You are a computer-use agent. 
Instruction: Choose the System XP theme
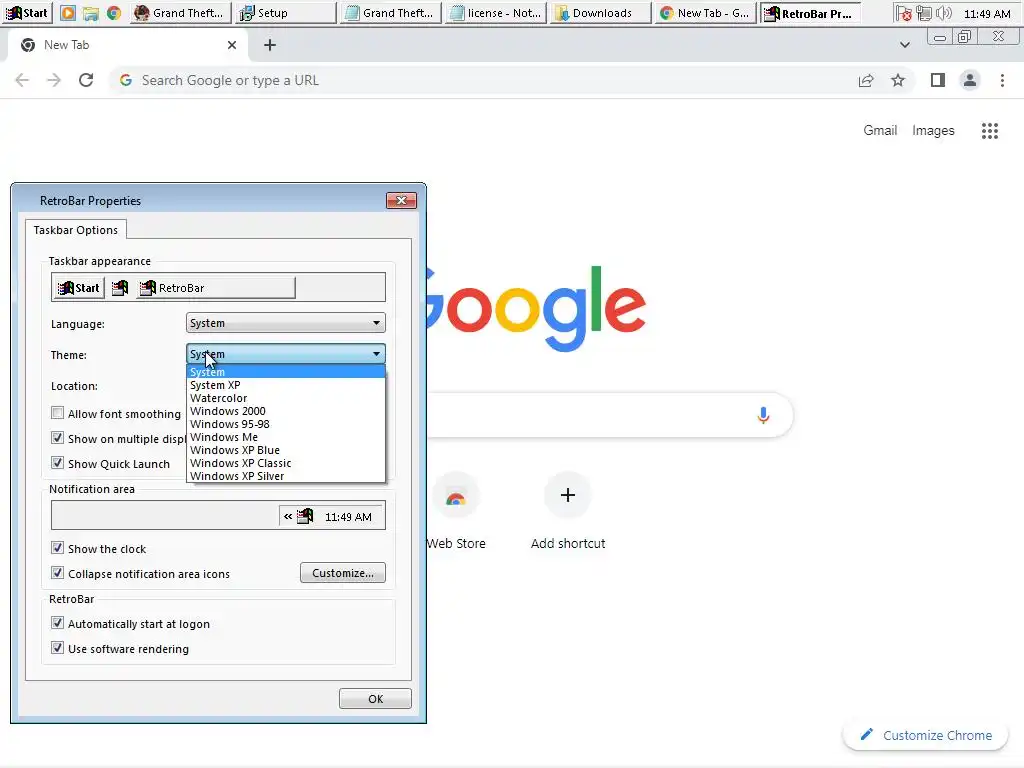pos(285,385)
